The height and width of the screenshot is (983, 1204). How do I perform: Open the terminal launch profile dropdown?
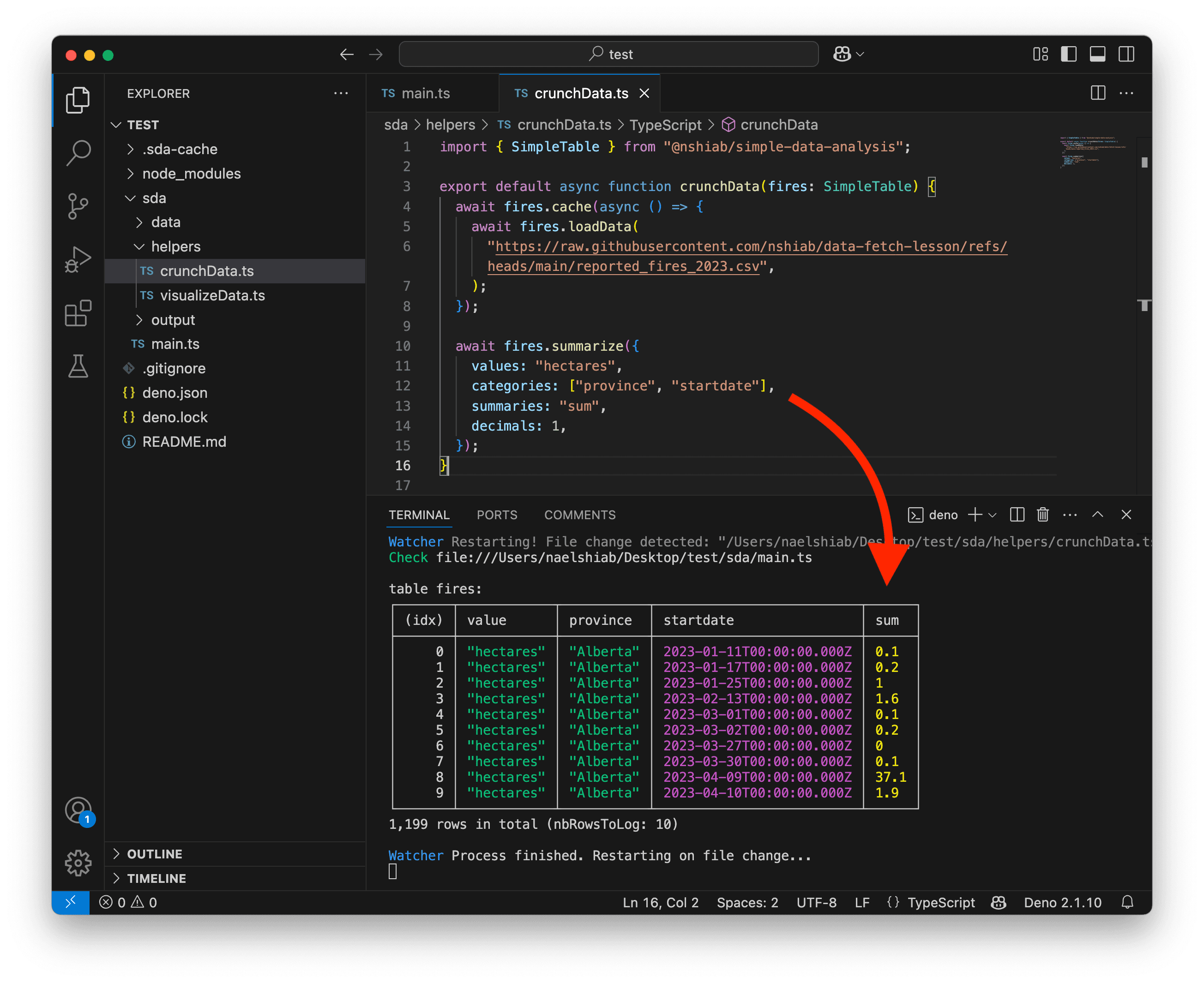tap(992, 515)
